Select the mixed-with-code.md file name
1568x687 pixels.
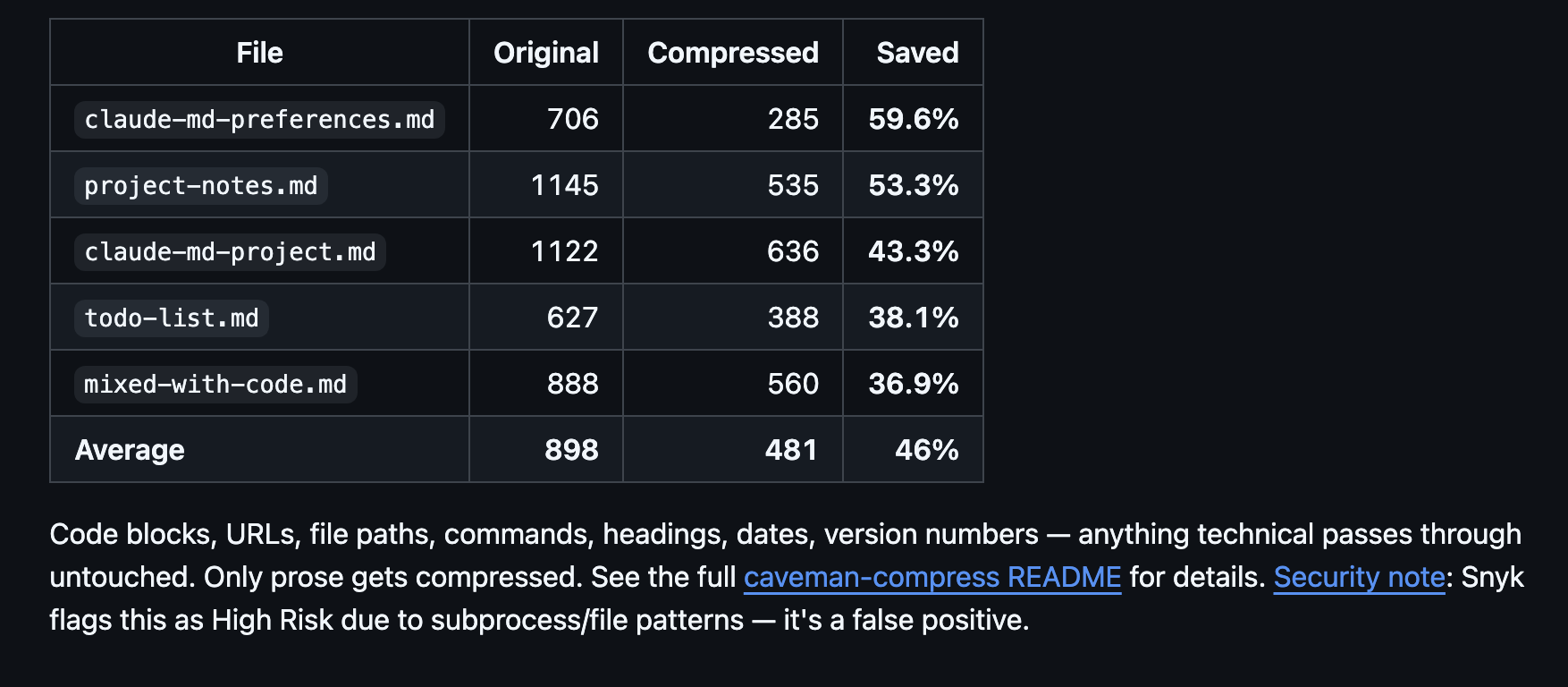(x=215, y=385)
